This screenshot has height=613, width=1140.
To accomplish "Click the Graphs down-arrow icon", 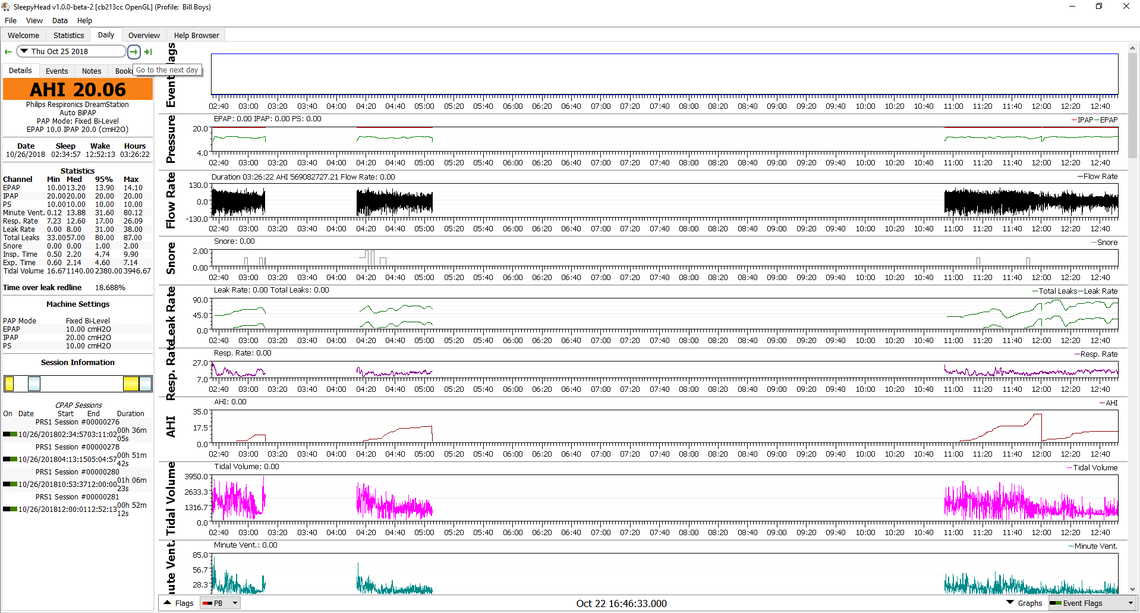I will [1011, 603].
